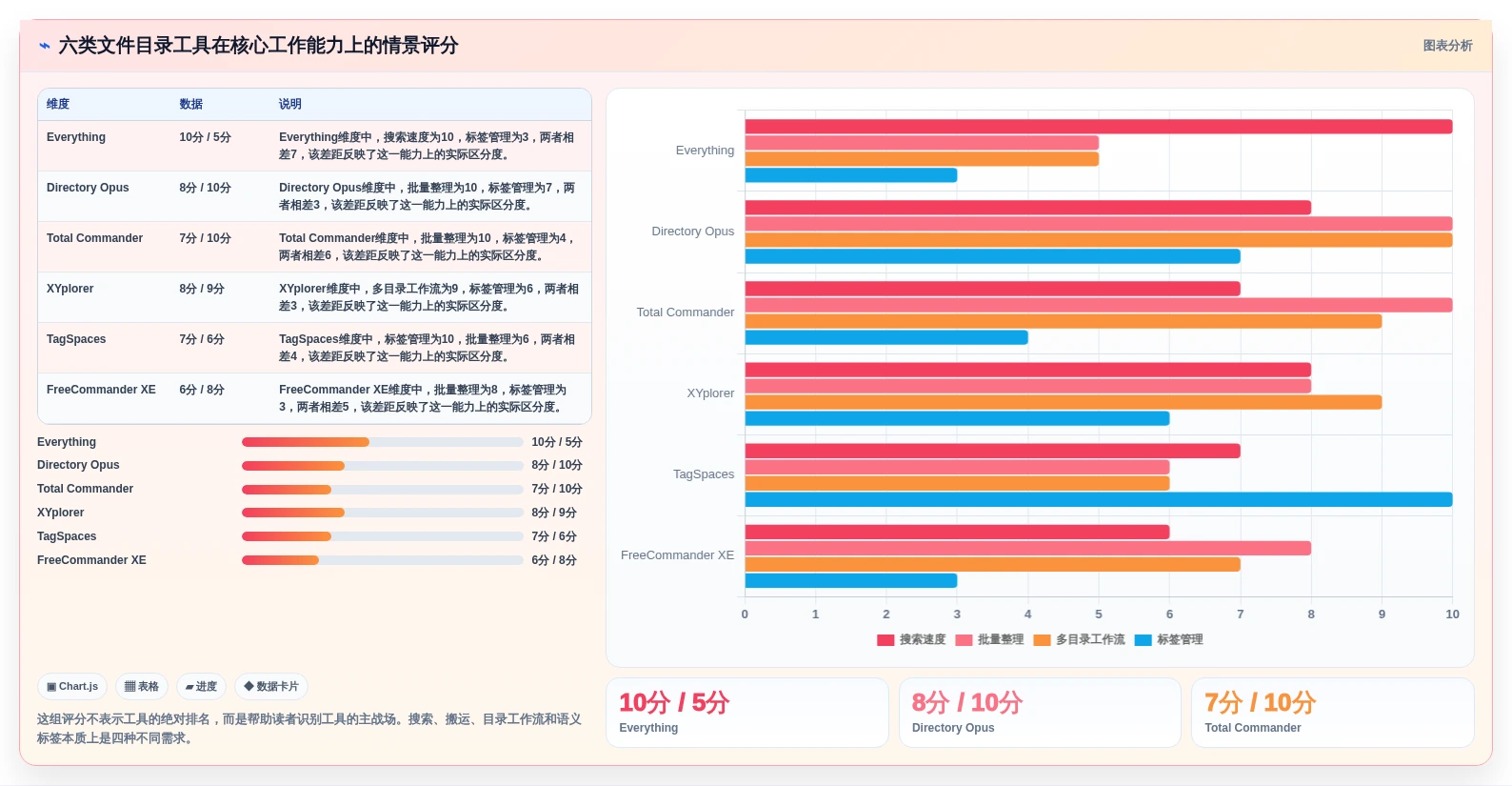Click the Everything y-axis label in chart
The height and width of the screenshot is (786, 1512).
pos(705,151)
